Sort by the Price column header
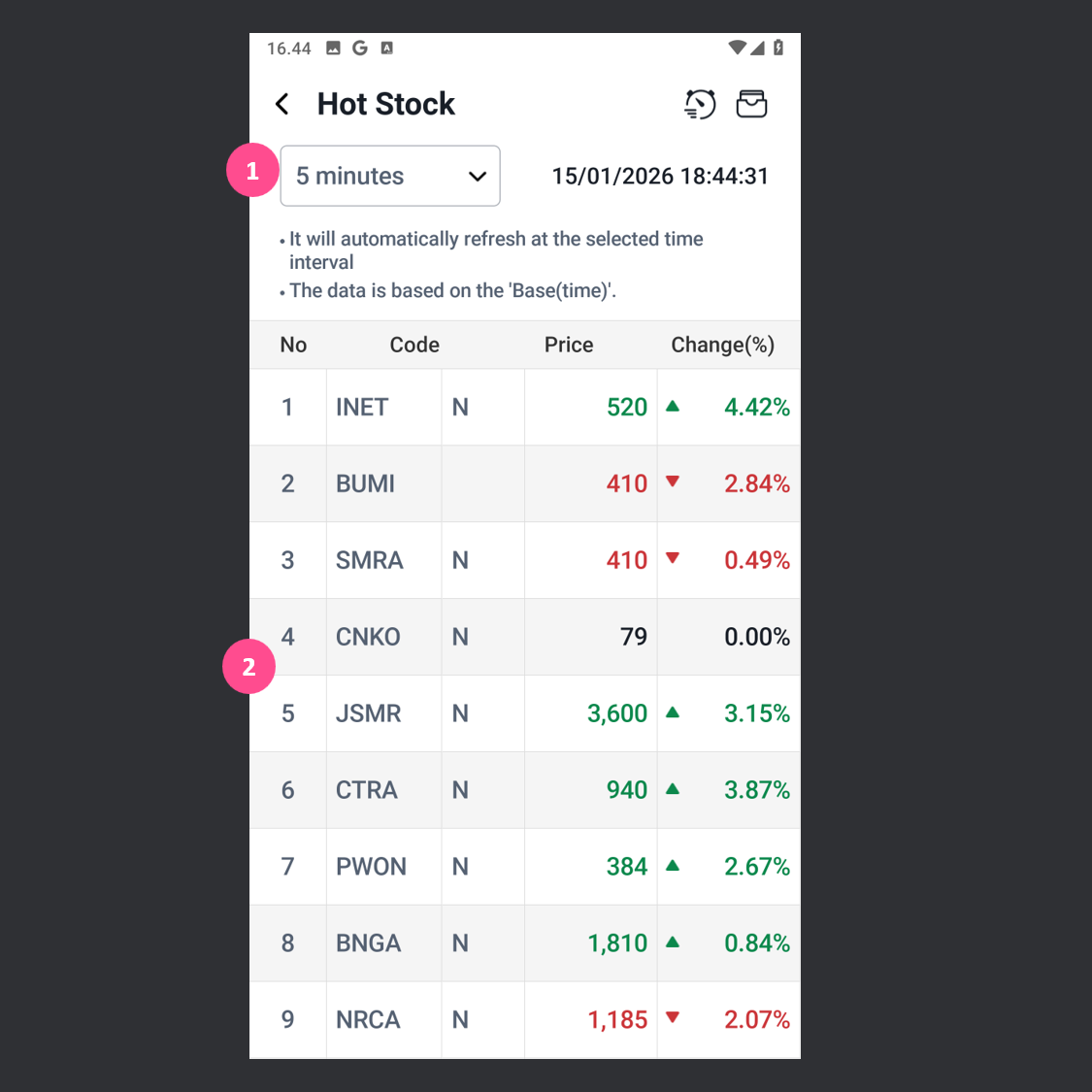1092x1092 pixels. [x=569, y=345]
